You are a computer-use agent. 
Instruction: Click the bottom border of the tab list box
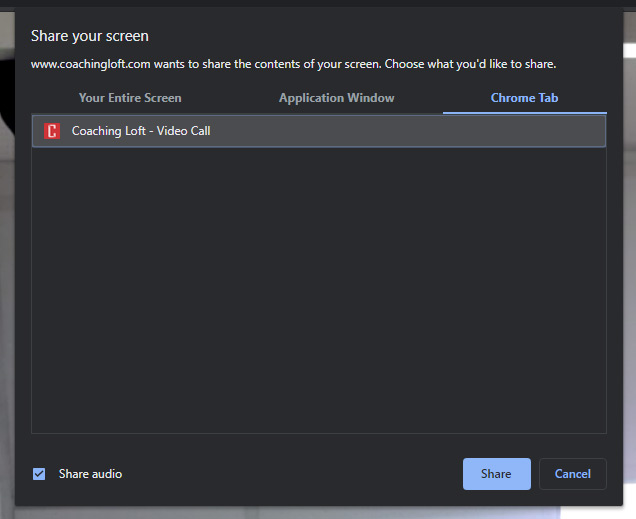point(318,433)
